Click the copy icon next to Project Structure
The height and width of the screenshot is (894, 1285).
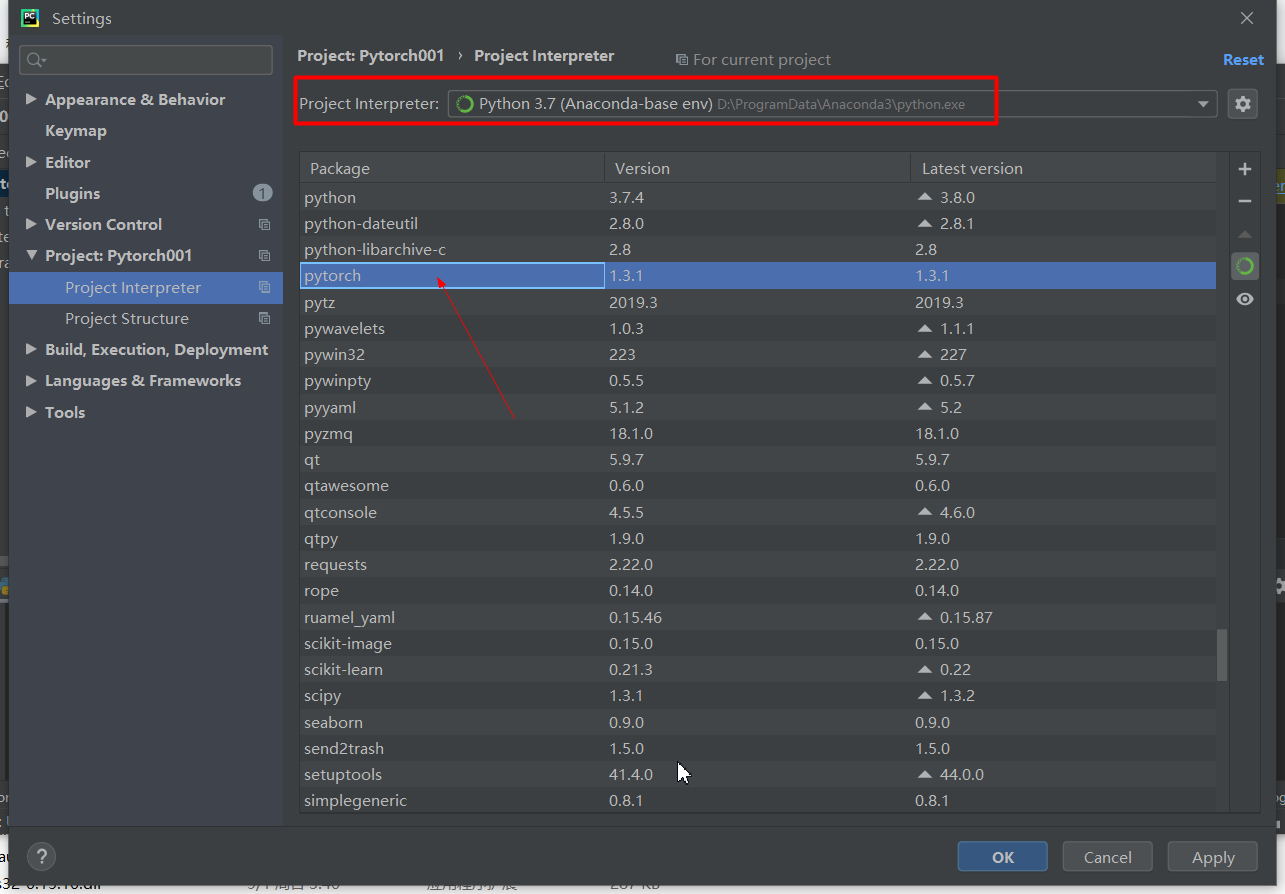264,319
